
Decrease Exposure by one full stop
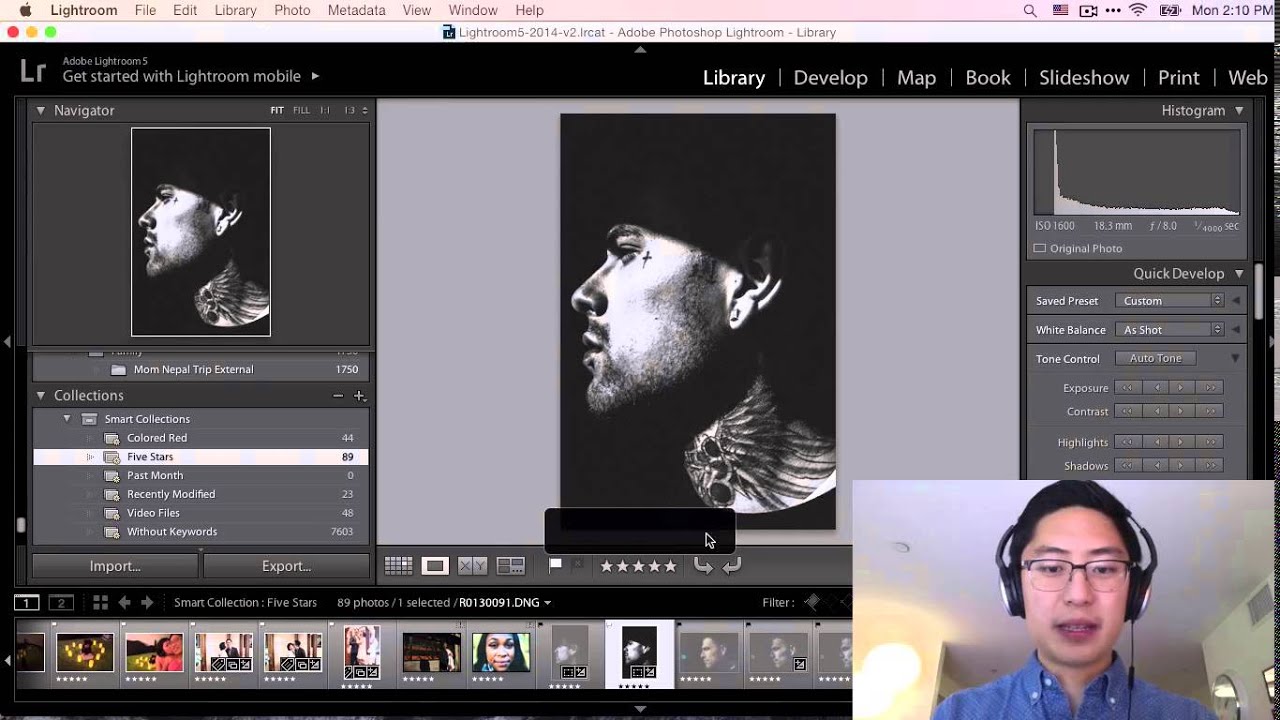click(x=1128, y=388)
